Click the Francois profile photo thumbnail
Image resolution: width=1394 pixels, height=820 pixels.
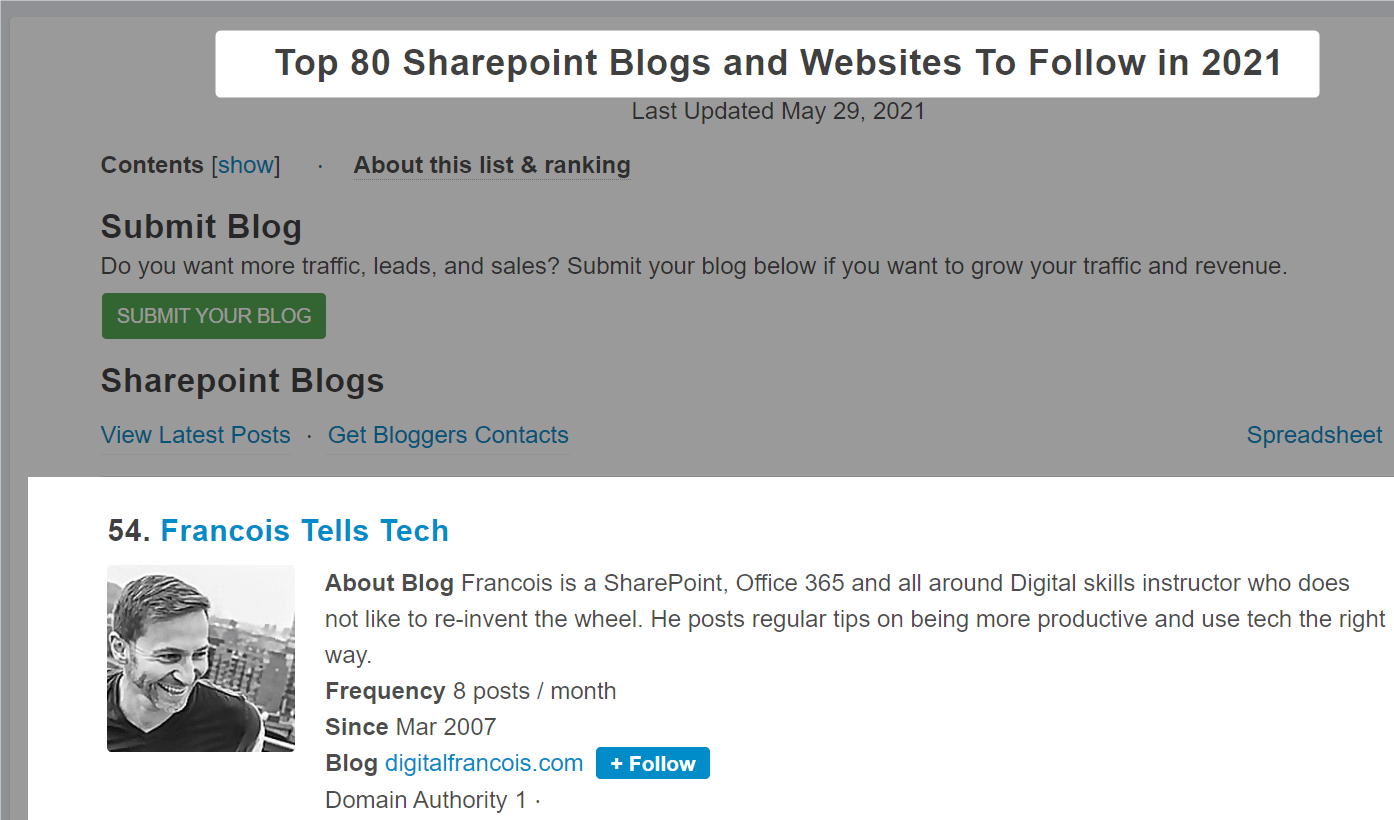pyautogui.click(x=201, y=658)
